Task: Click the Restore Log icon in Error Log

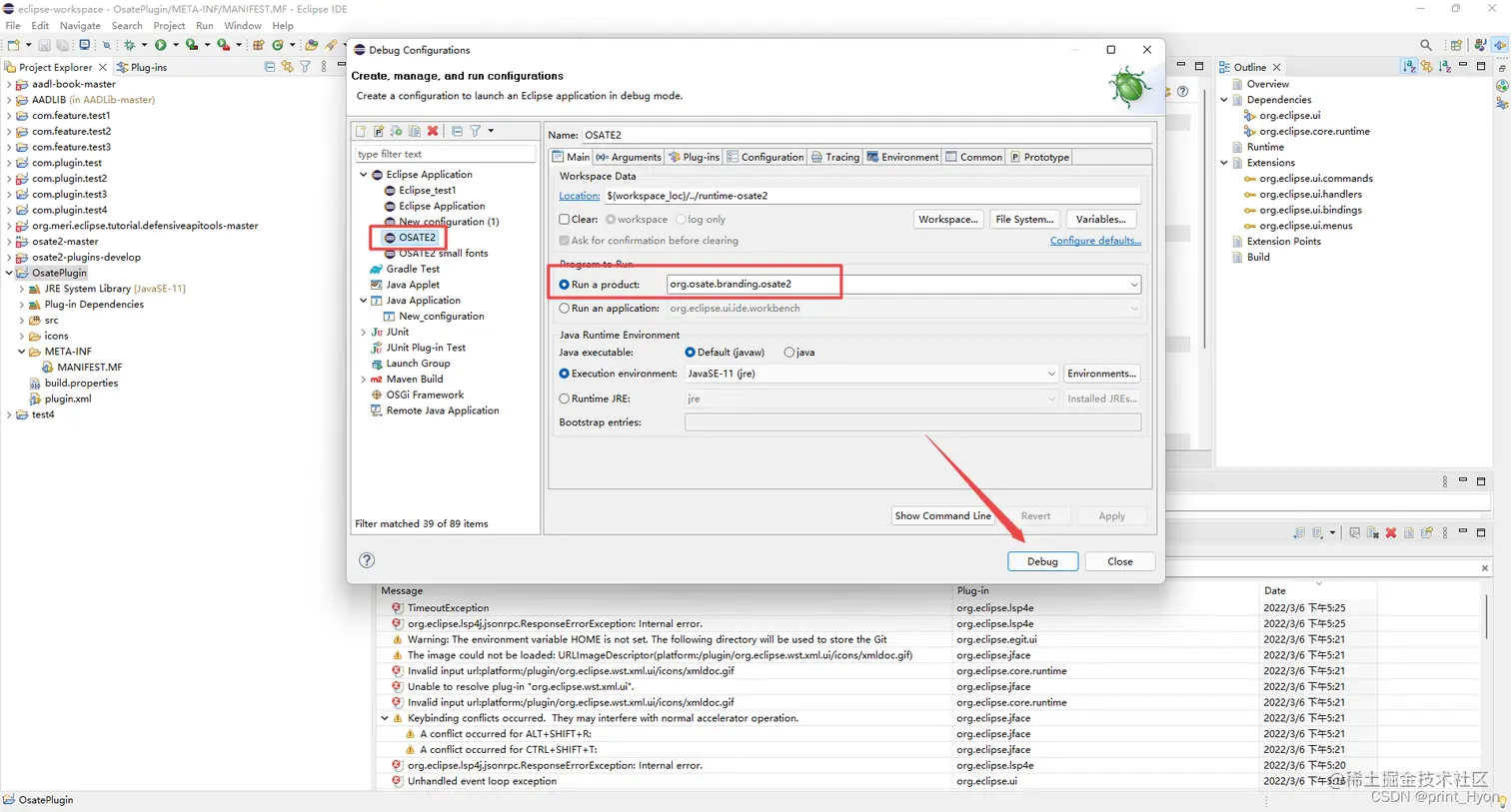Action: pos(1427,533)
